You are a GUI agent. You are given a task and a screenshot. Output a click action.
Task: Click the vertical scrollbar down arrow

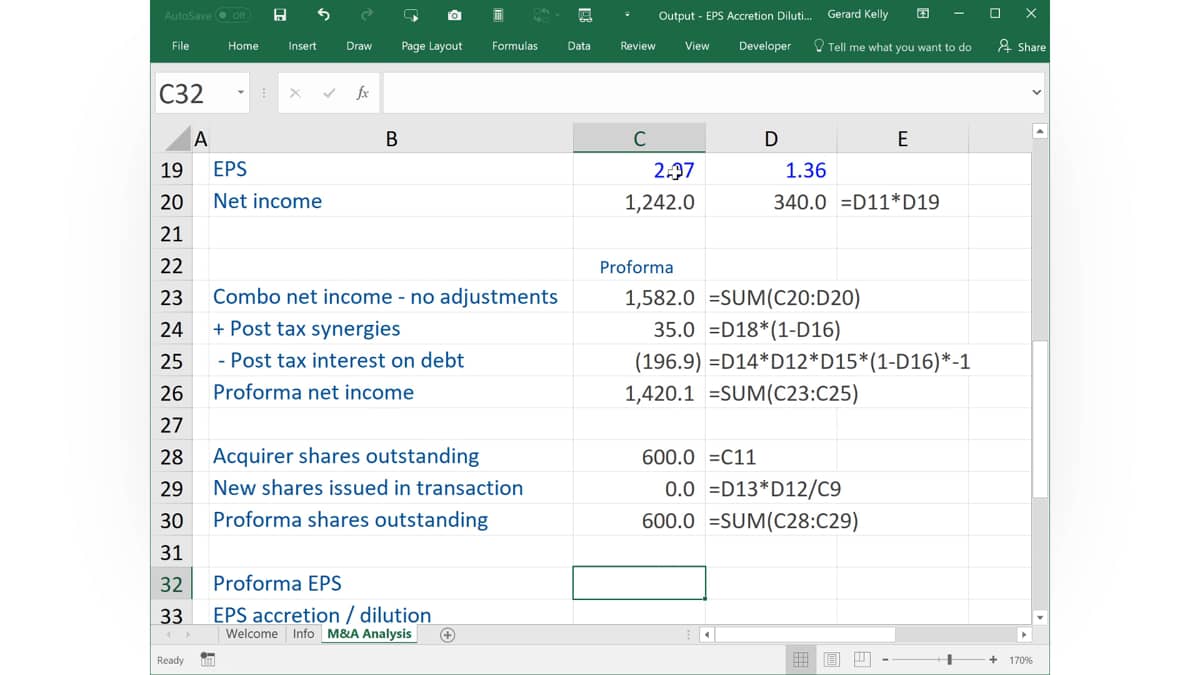click(x=1039, y=618)
